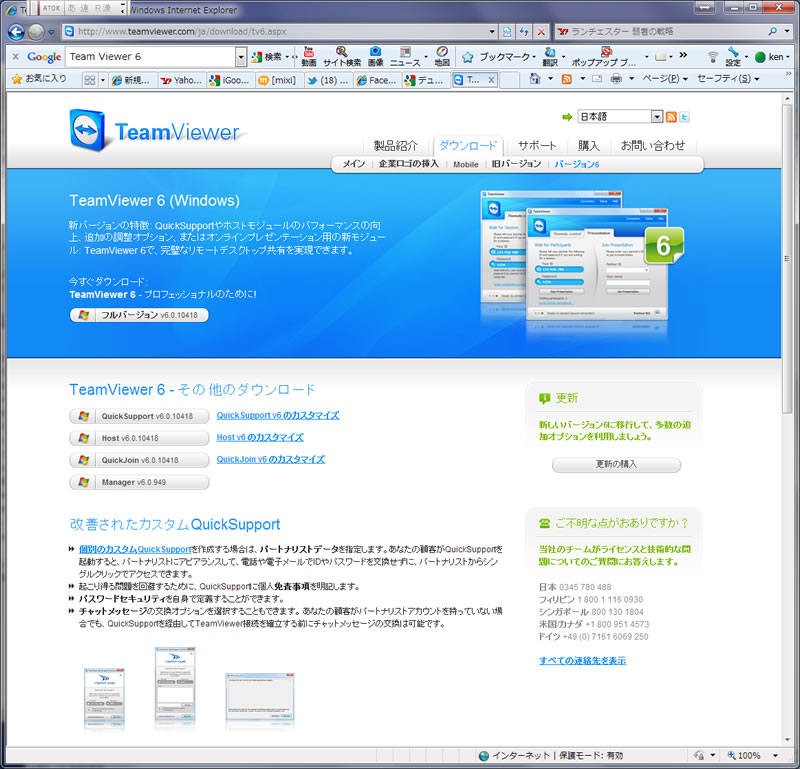Select the メイン submenu item
This screenshot has width=800, height=769.
click(x=354, y=164)
